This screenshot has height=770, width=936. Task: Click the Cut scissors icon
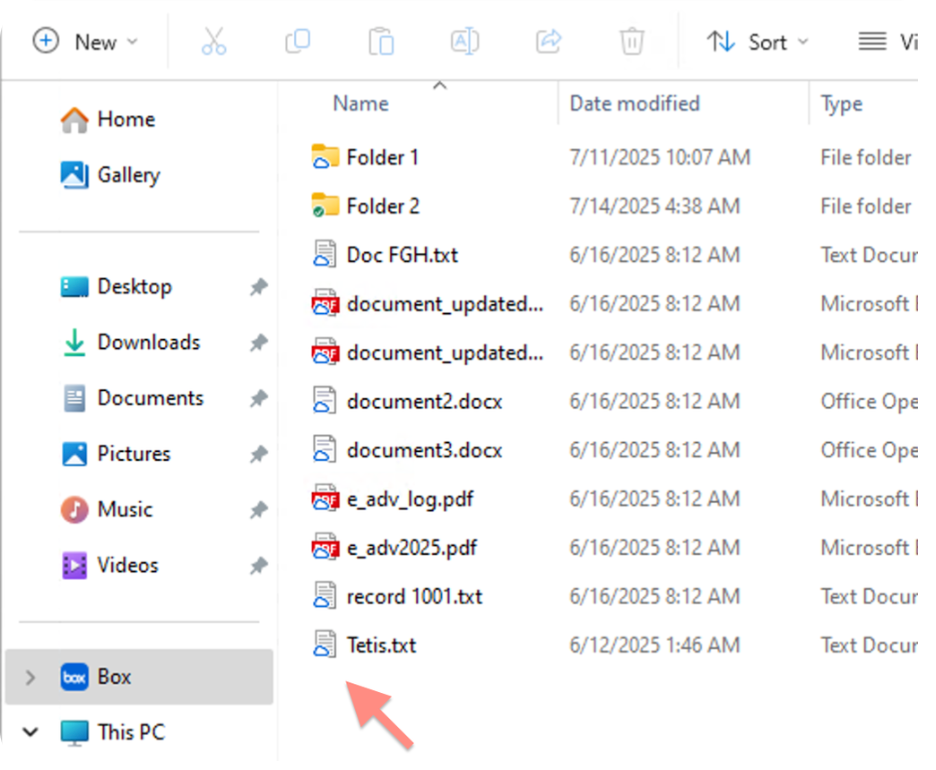[x=214, y=42]
